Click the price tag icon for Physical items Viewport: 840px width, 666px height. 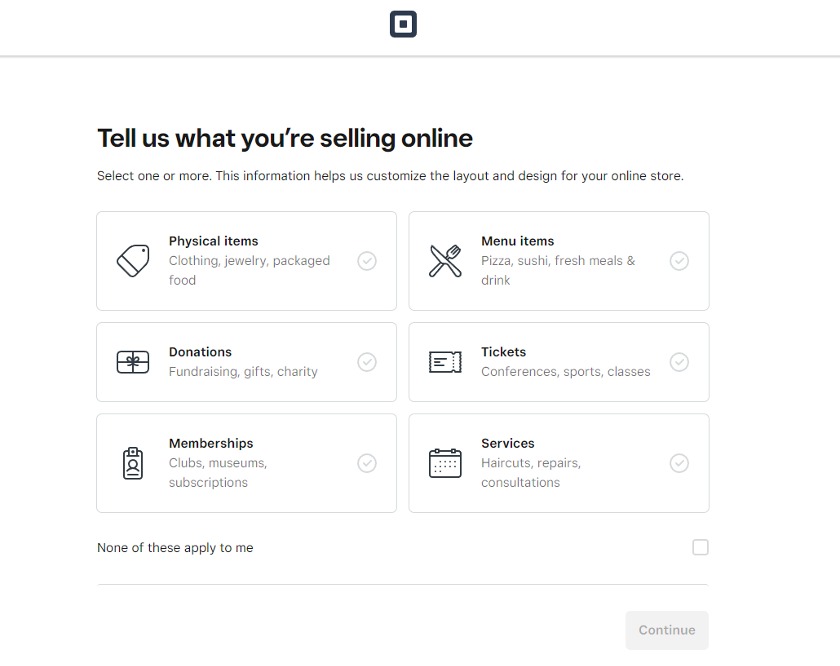pos(133,261)
